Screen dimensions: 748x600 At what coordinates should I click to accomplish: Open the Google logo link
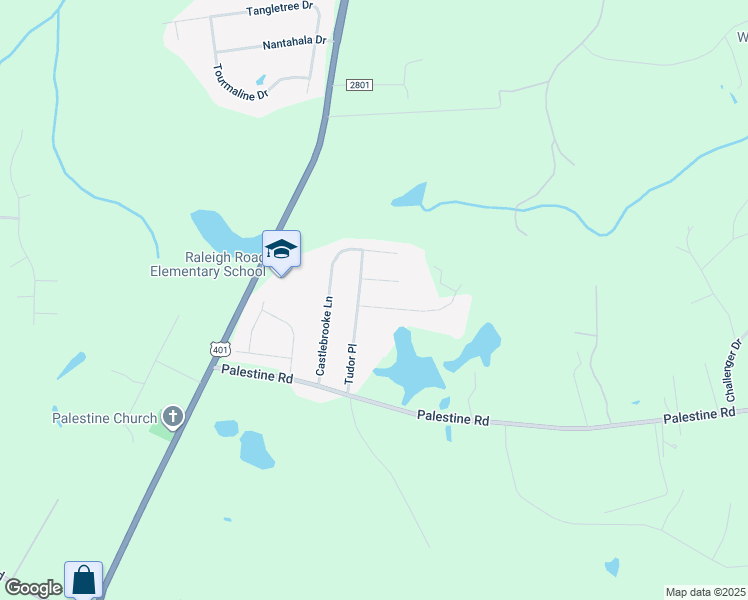(33, 588)
